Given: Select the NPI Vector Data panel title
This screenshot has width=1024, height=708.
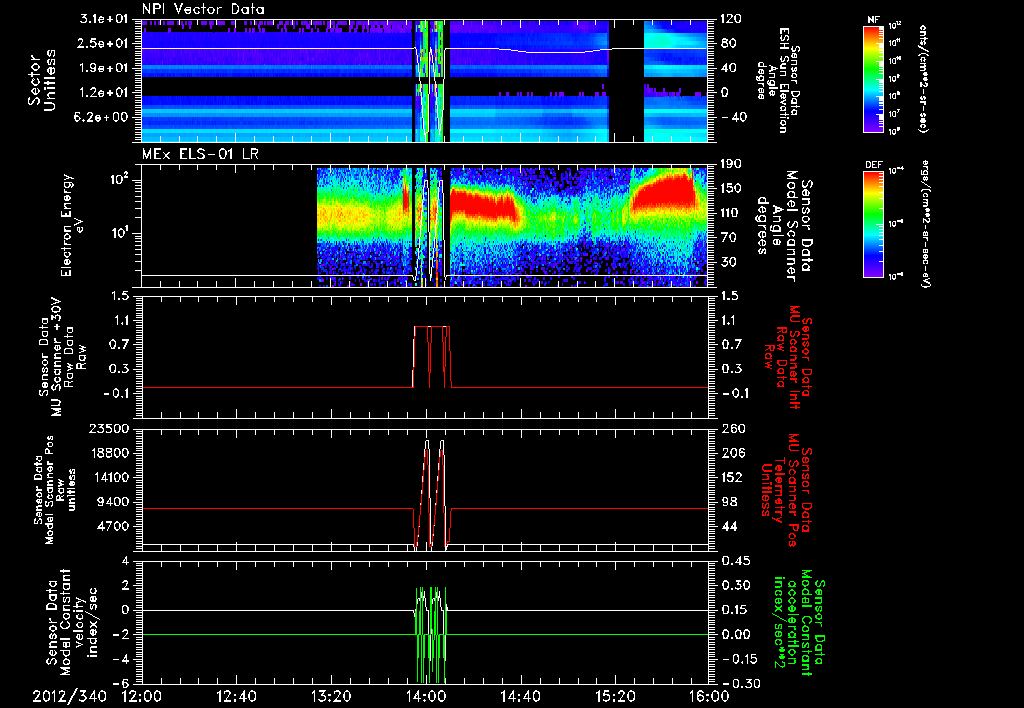Looking at the screenshot, I should tap(204, 9).
